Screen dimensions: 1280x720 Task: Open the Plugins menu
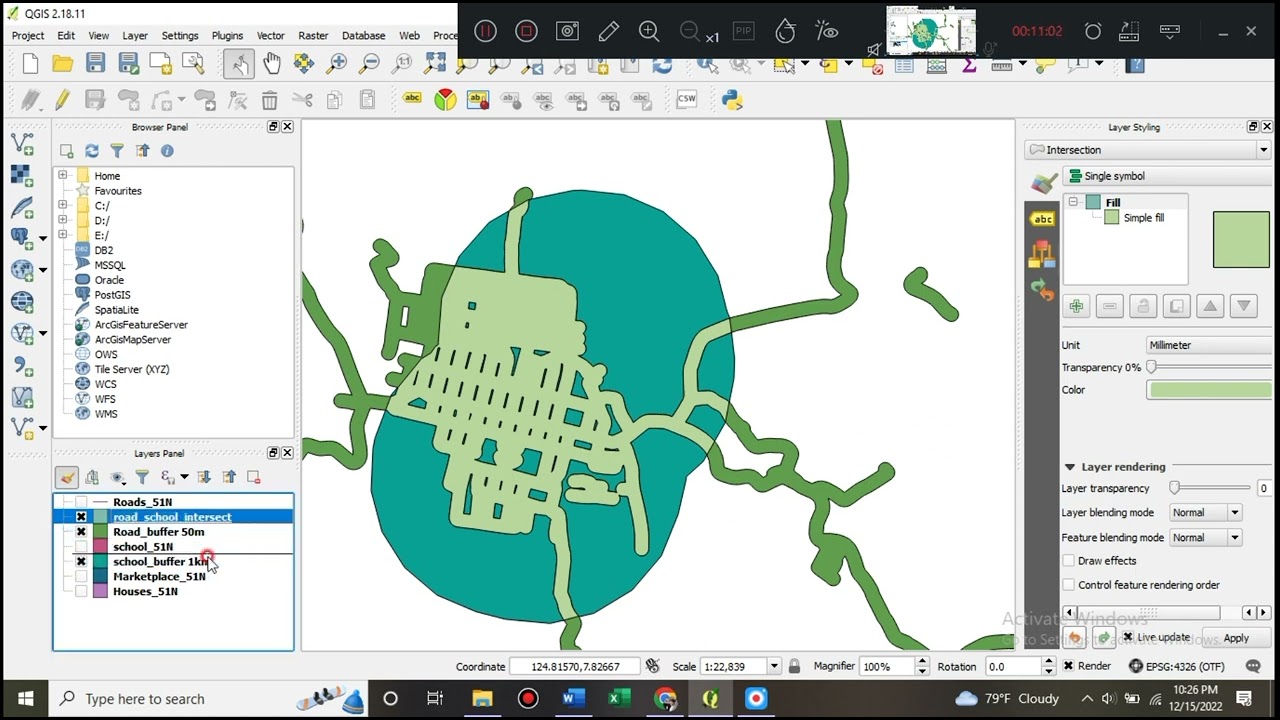point(227,35)
